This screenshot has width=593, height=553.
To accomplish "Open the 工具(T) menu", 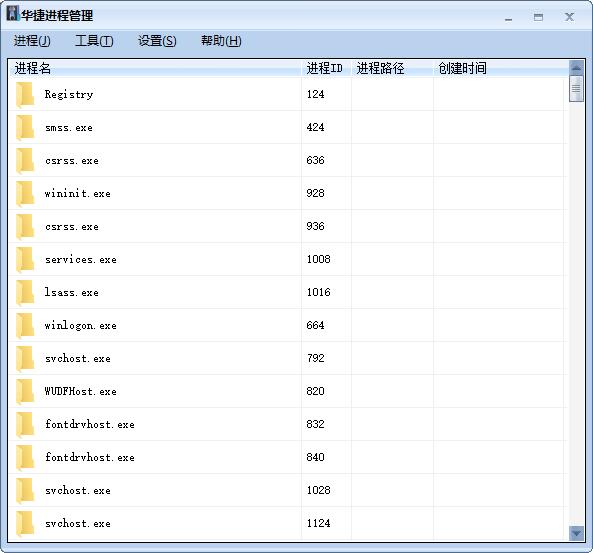I will tap(94, 41).
